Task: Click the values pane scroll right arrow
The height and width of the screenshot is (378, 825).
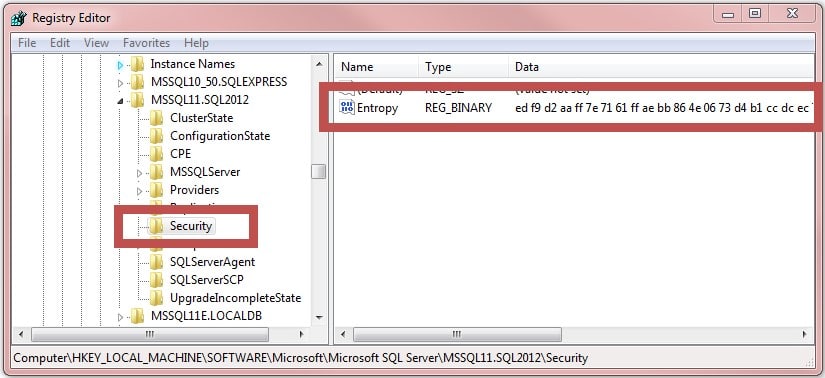Action: coord(805,334)
